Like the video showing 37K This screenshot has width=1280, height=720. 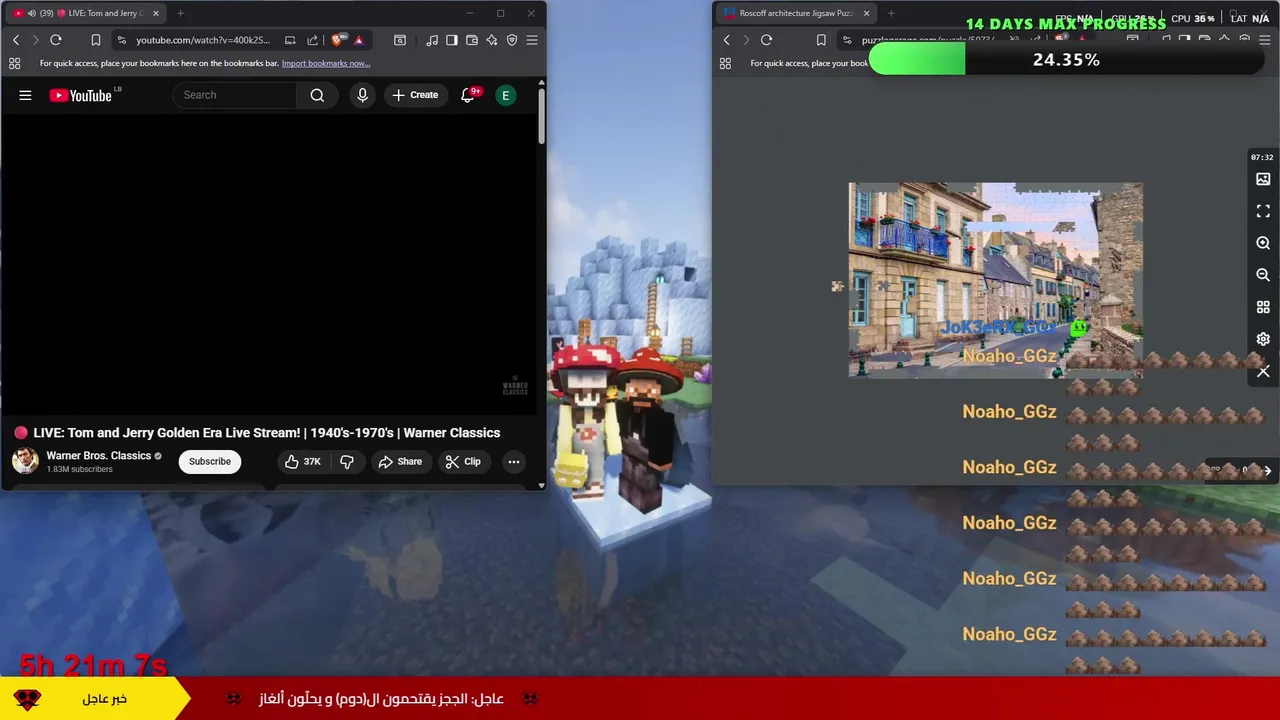coord(302,461)
